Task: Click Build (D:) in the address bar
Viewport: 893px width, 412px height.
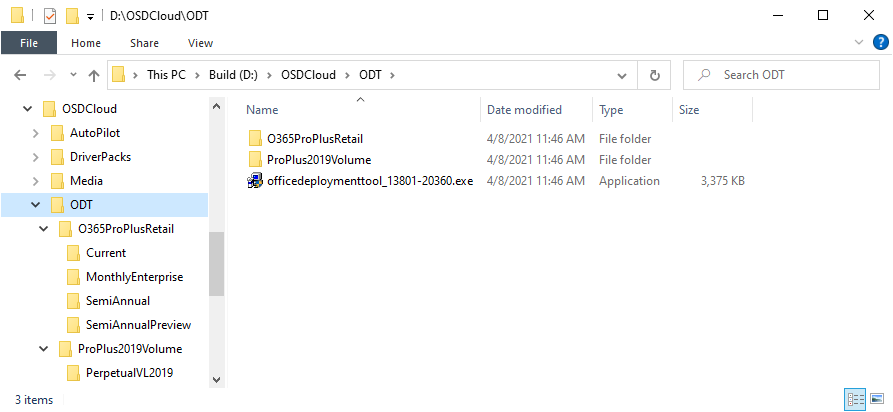Action: (234, 75)
